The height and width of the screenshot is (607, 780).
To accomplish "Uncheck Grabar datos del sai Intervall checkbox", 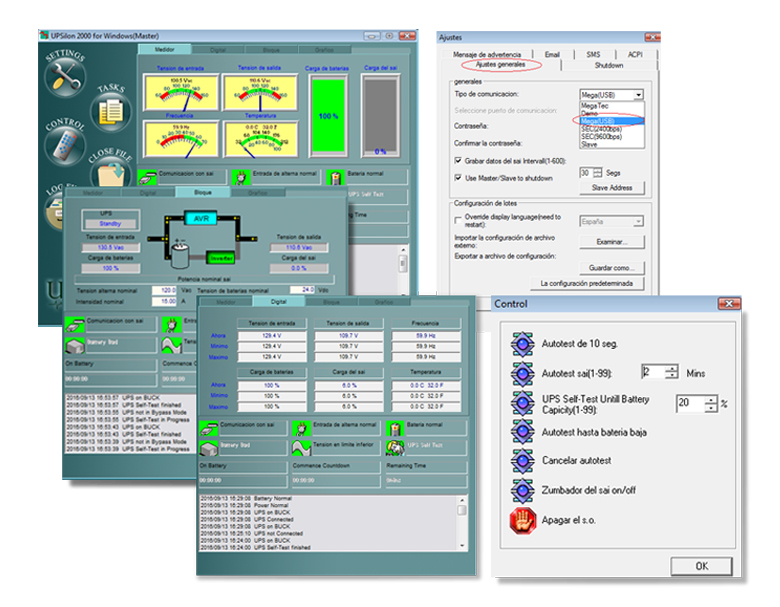I will click(x=458, y=160).
